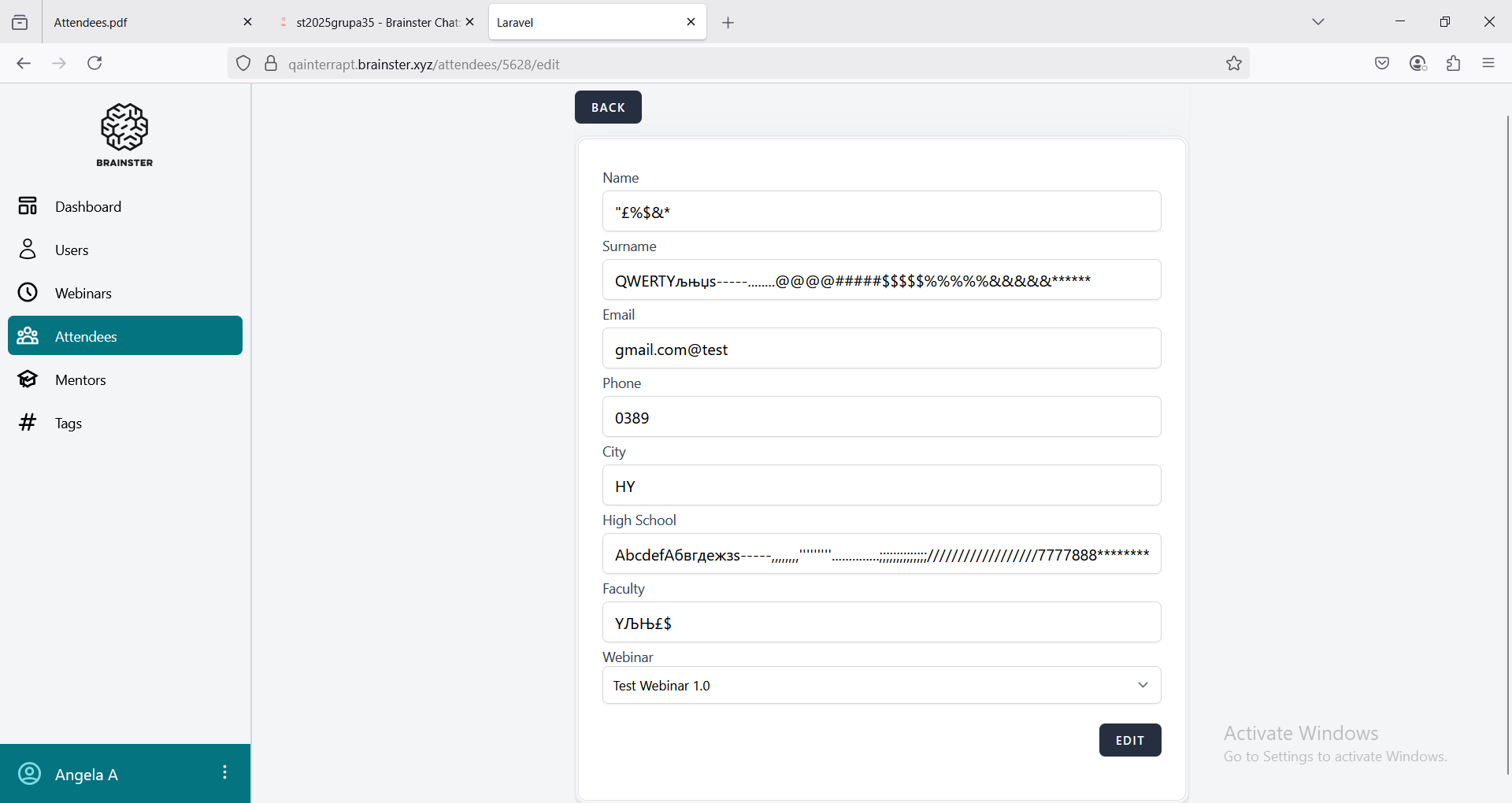This screenshot has height=803, width=1512.
Task: Focus the Phone input field
Action: [x=881, y=417]
